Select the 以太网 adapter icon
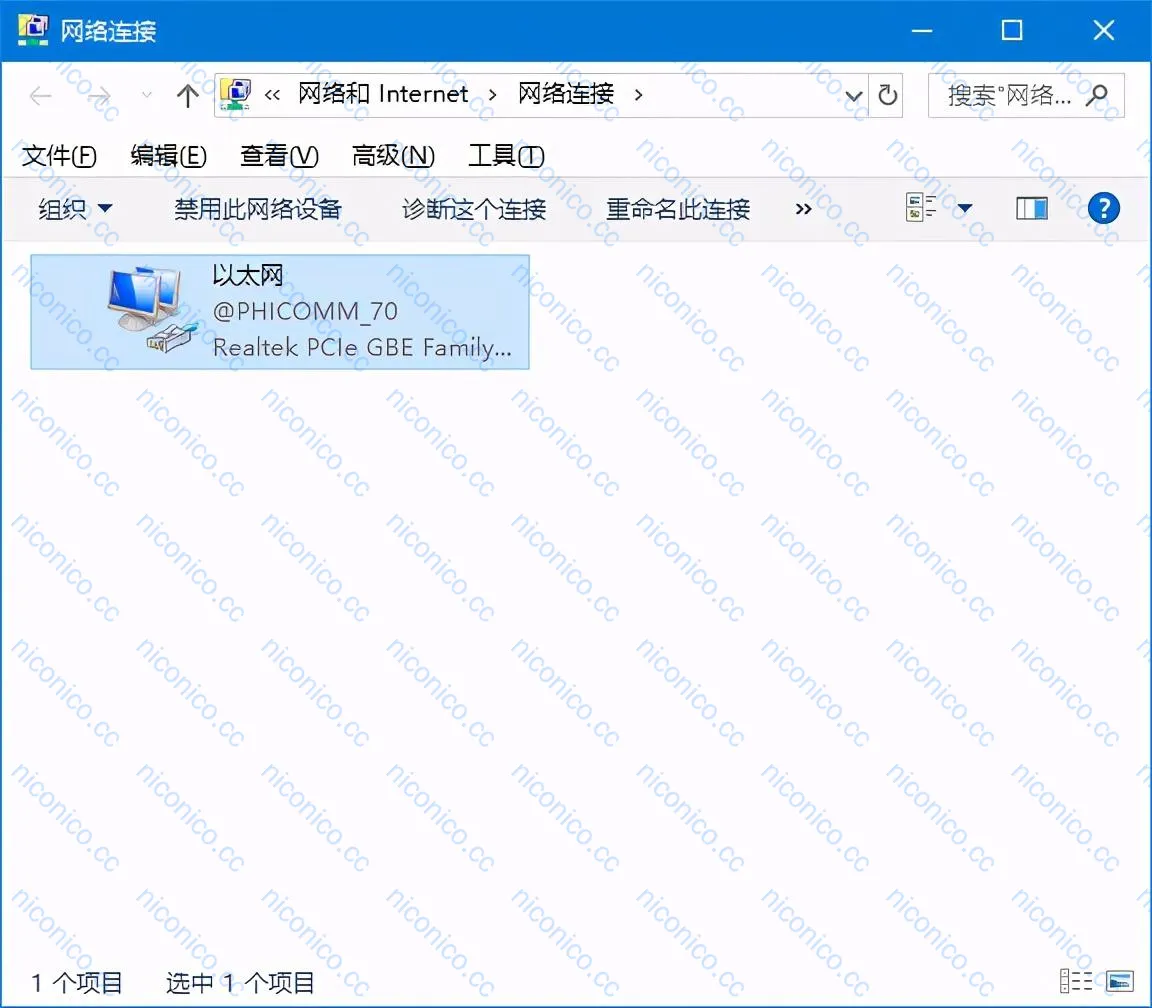1152x1008 pixels. pos(152,310)
